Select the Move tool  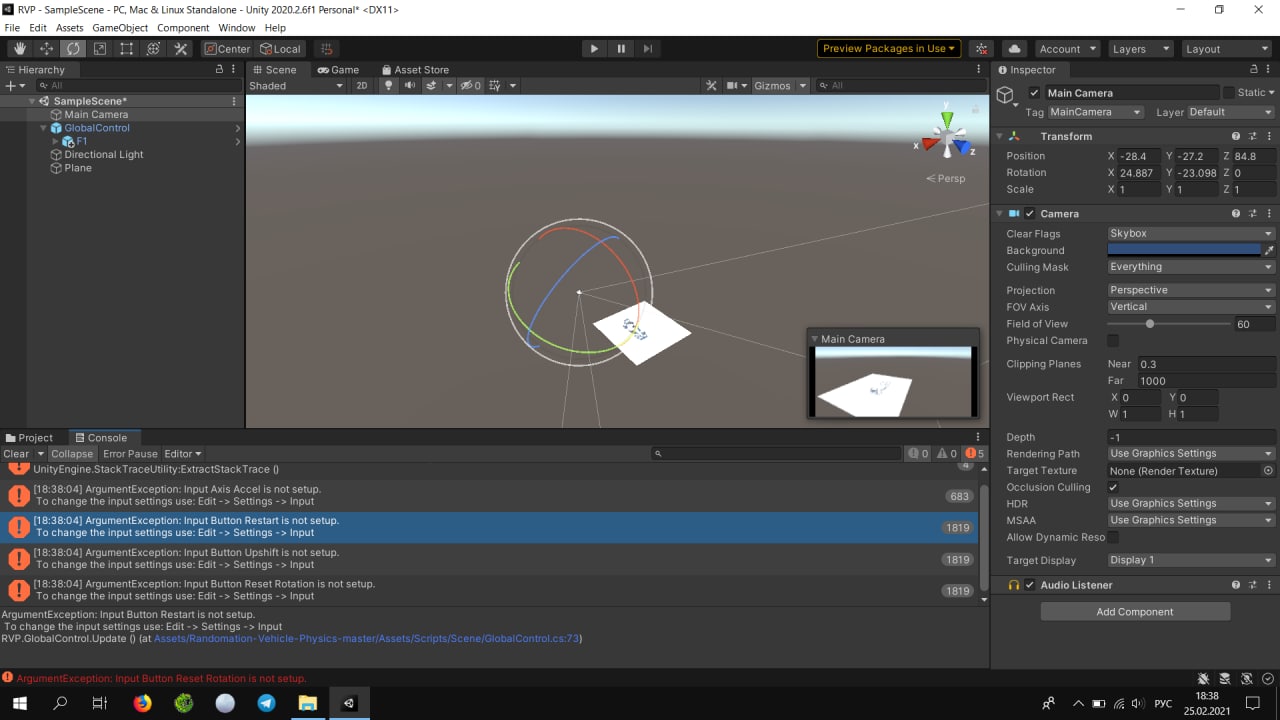[x=46, y=49]
